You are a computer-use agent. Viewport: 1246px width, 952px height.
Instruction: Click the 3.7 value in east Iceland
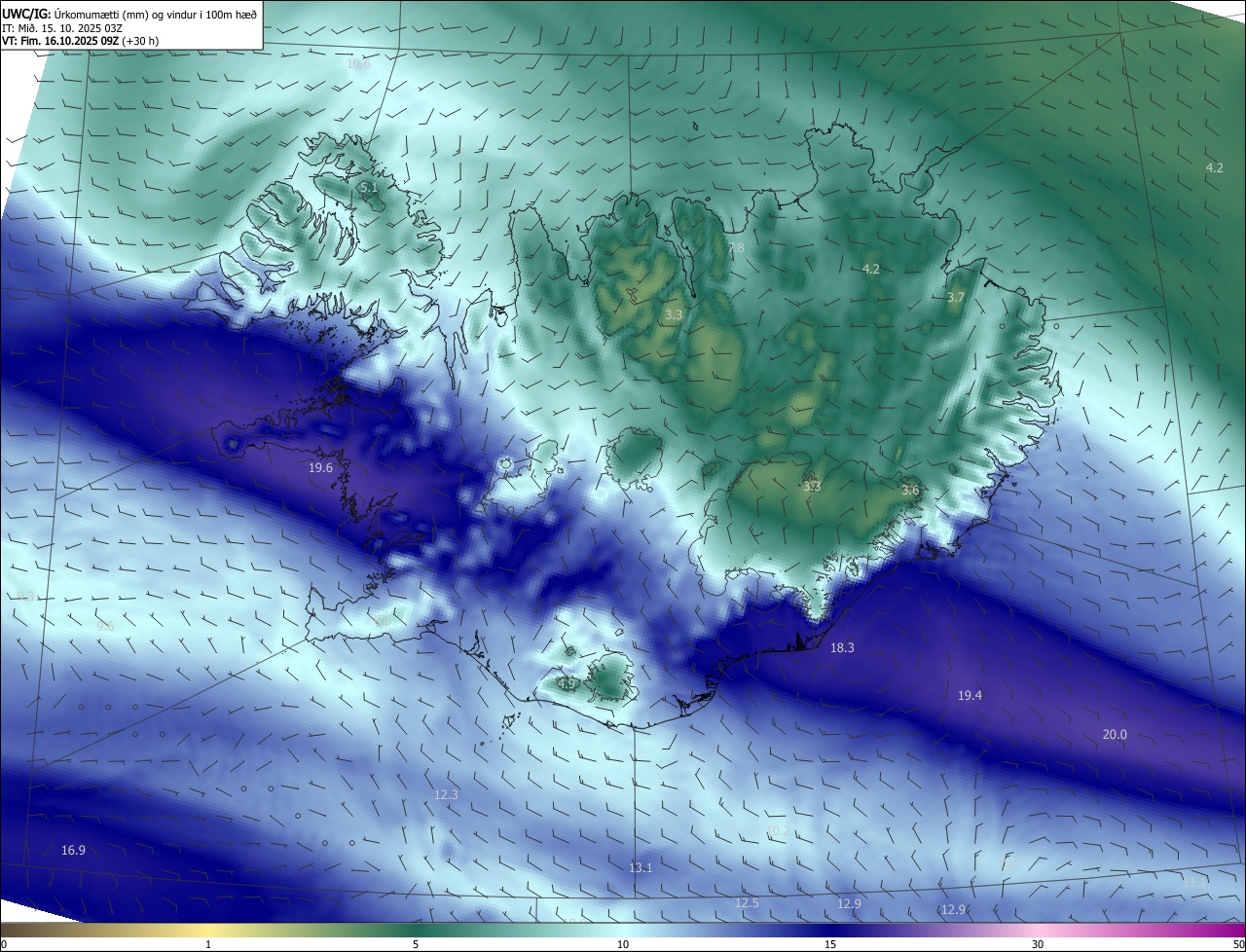click(956, 297)
